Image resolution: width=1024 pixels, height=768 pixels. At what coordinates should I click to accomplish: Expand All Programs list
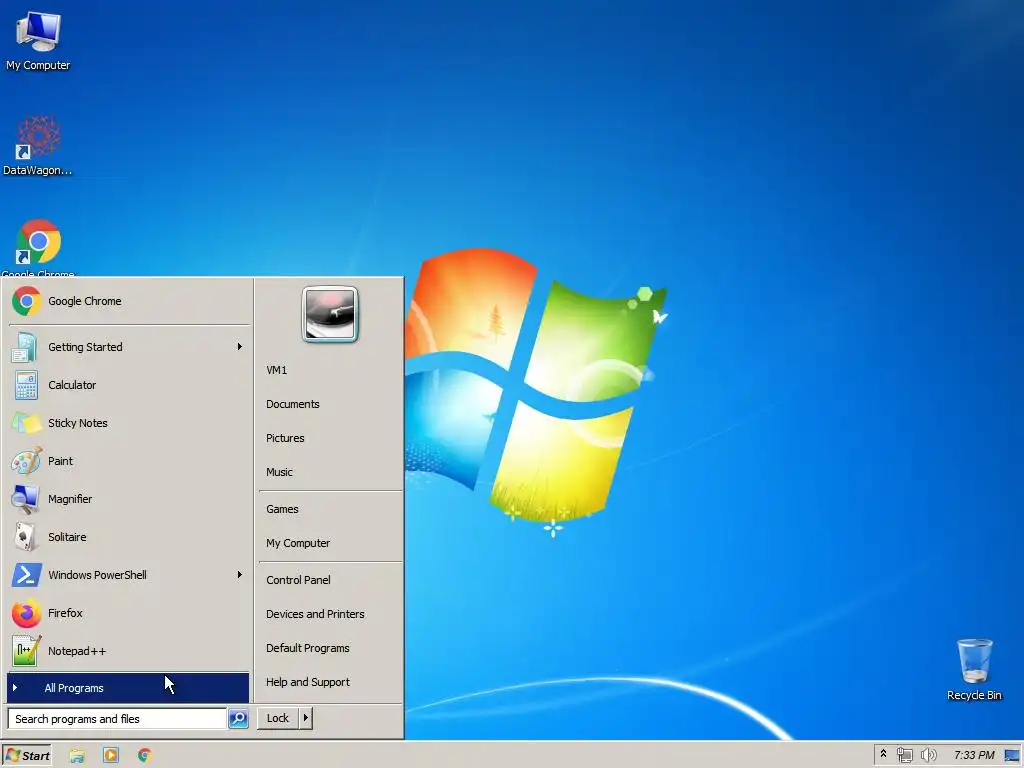click(128, 688)
